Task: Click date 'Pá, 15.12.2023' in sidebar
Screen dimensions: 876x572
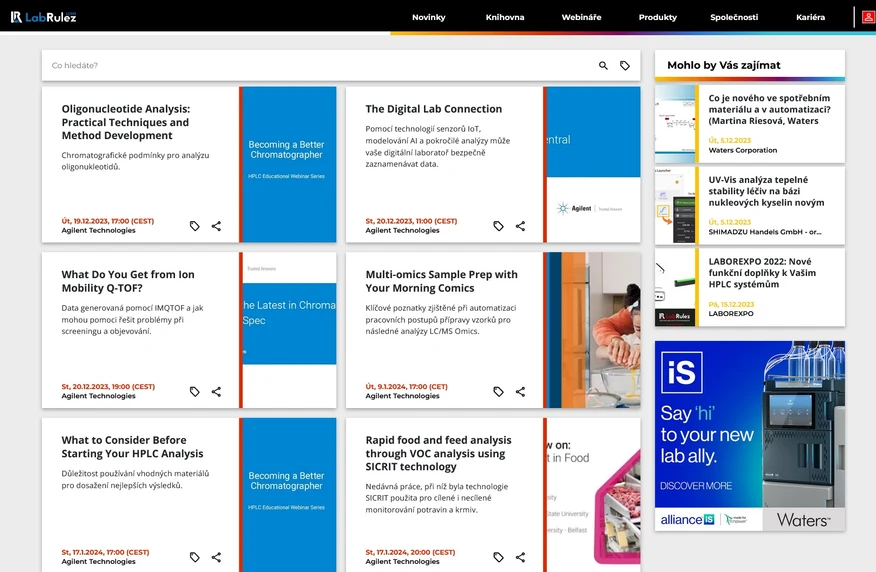Action: pos(731,304)
